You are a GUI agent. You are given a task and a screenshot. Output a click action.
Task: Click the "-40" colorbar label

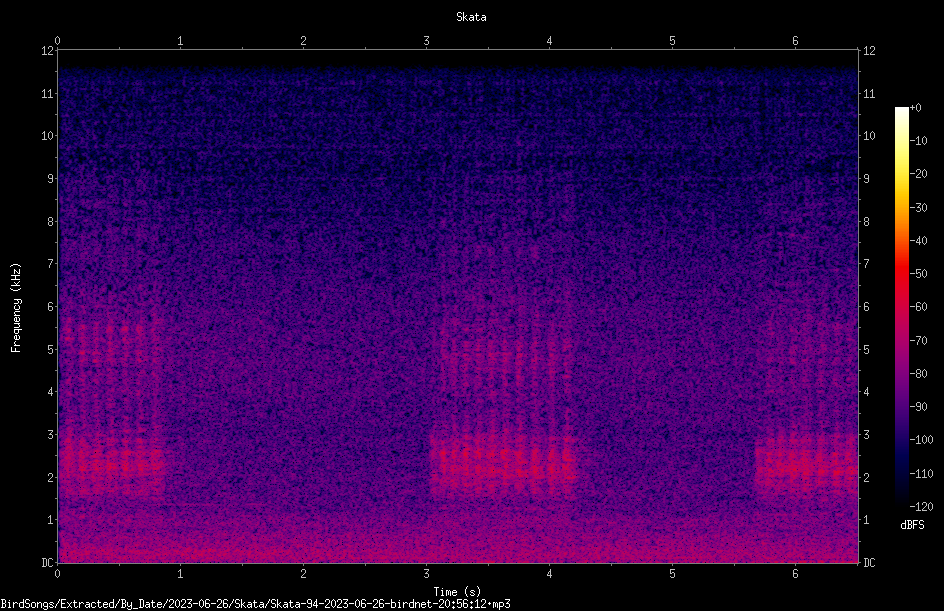click(x=918, y=241)
